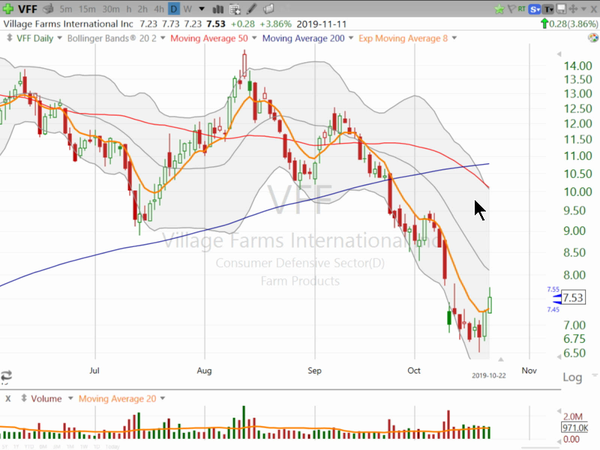Viewport: 600px width, 450px height.
Task: Click the Village Farms International Inc name
Action: 68,24
